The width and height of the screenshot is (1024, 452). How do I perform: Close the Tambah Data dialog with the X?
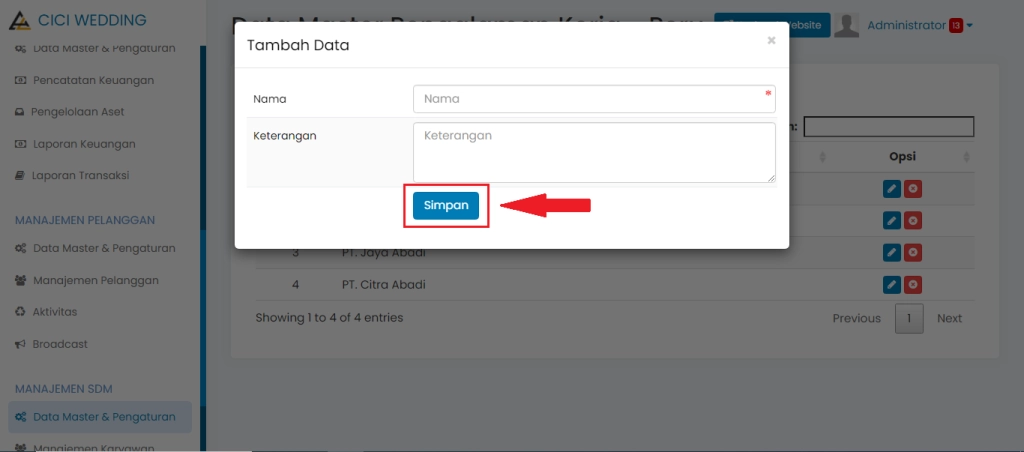771,41
